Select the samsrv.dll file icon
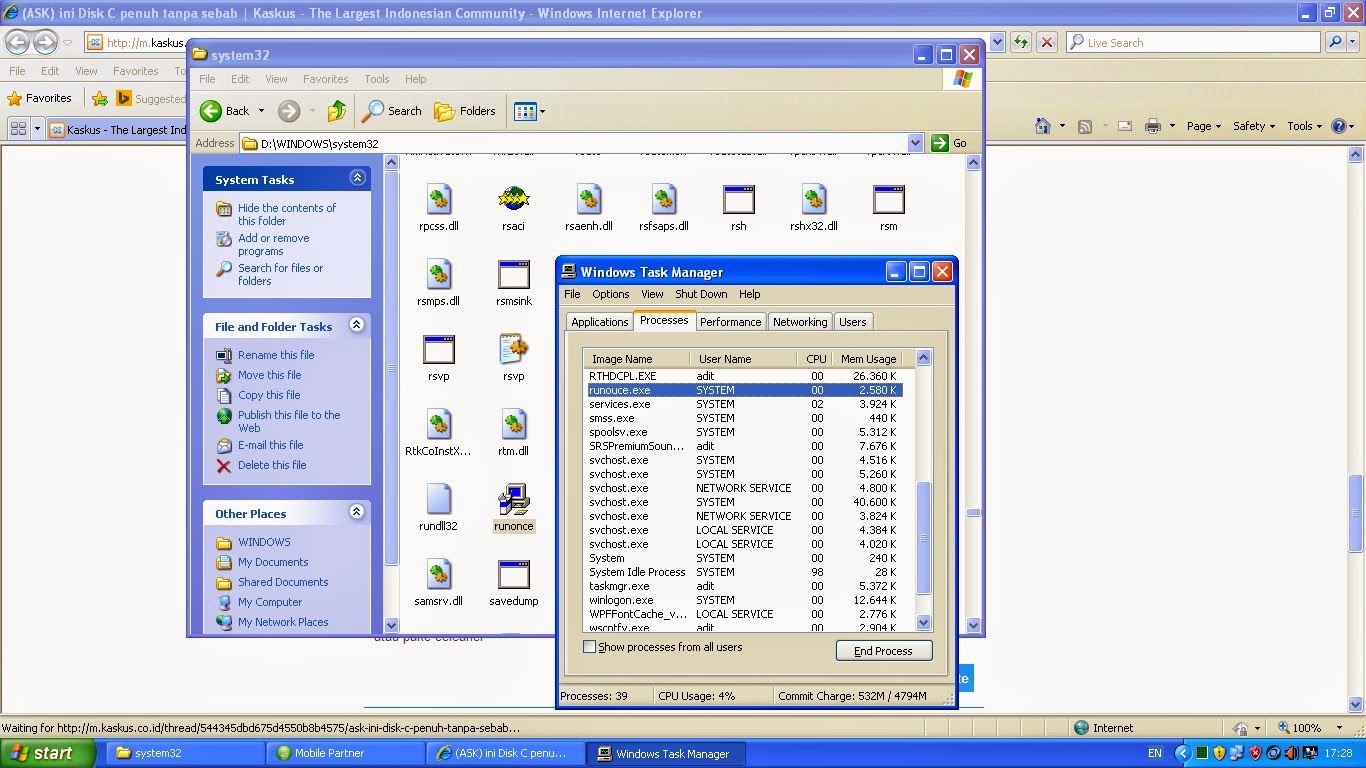 tap(439, 575)
